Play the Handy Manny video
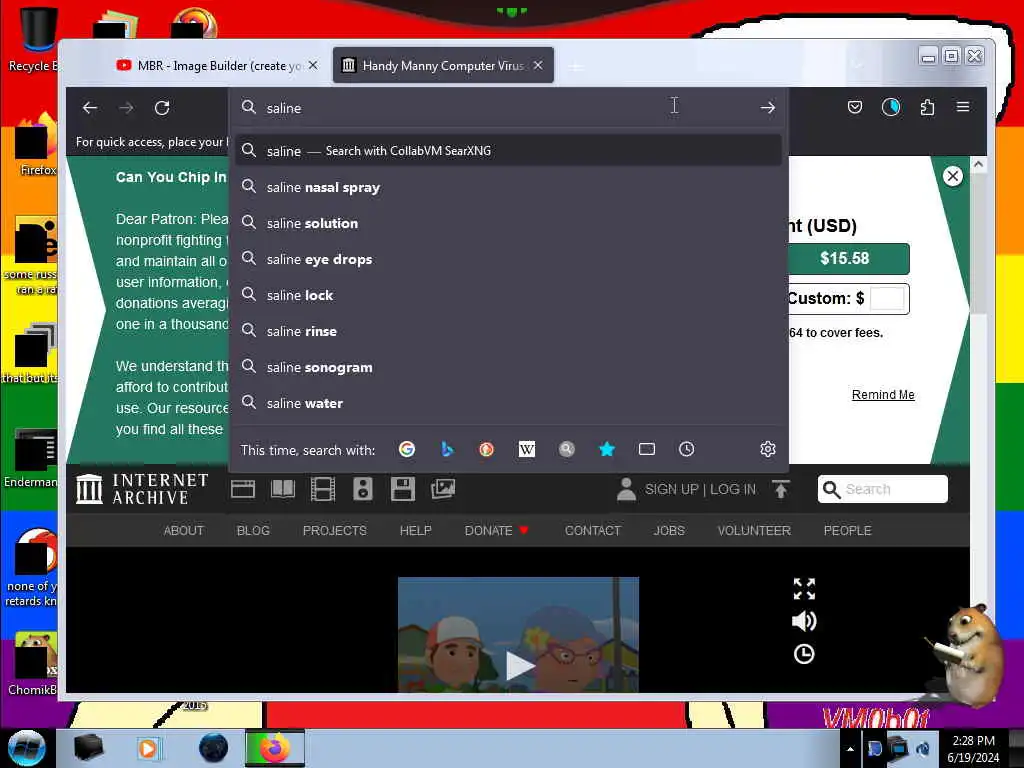The image size is (1024, 768). [x=520, y=666]
